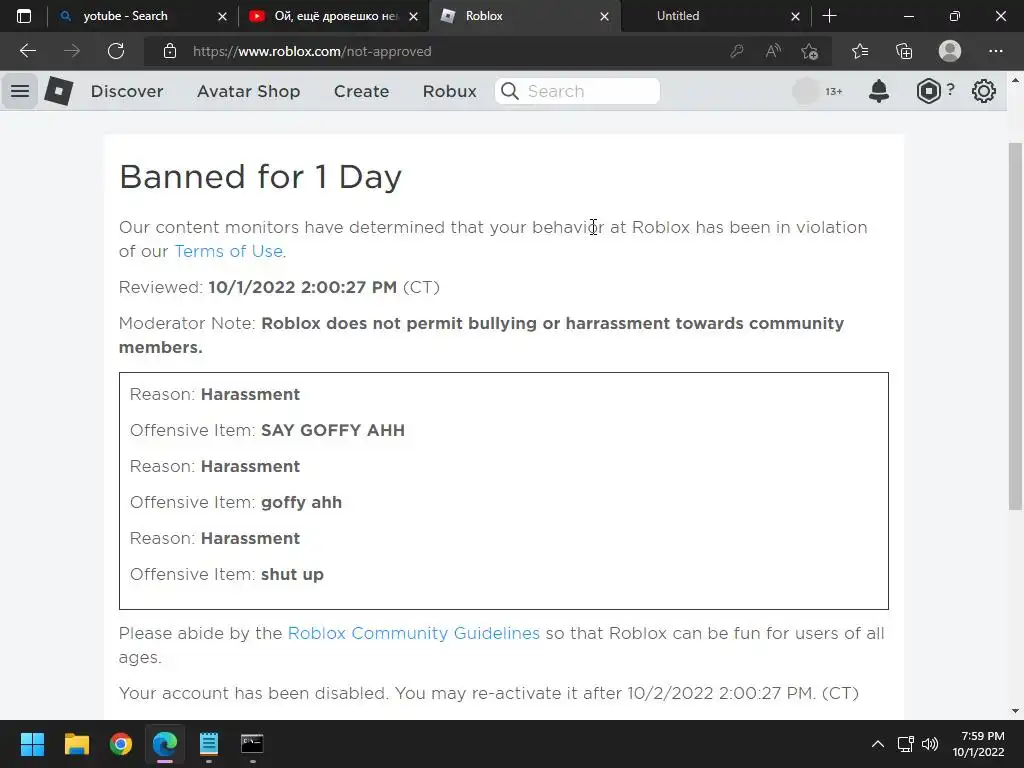Open the Roblox settings gear
Viewport: 1024px width, 768px height.
[984, 91]
